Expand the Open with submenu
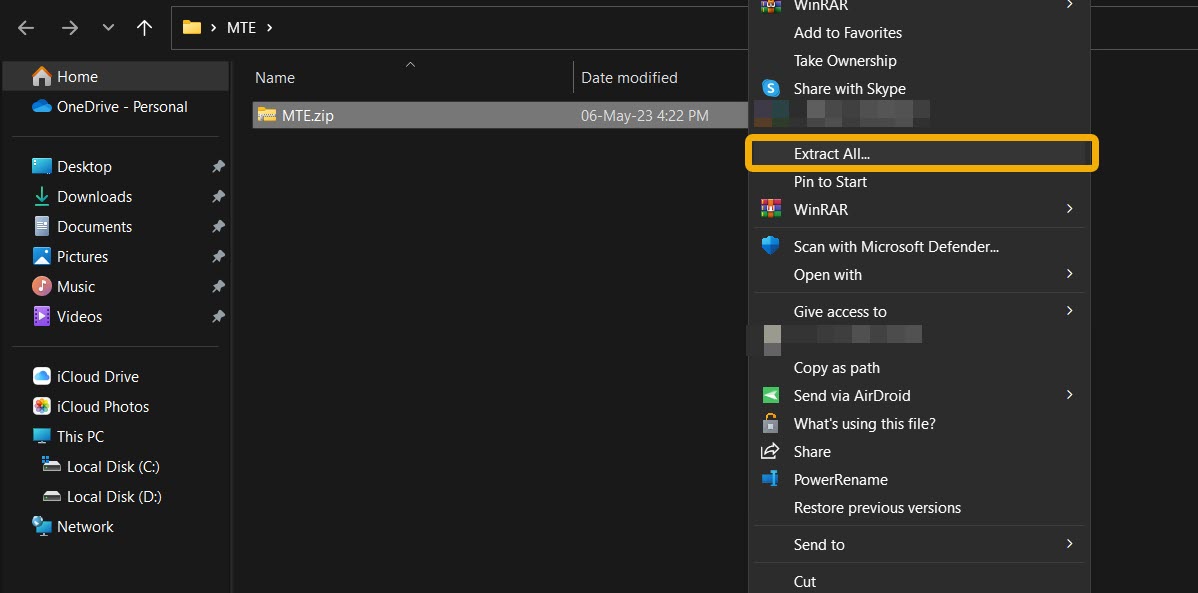The width and height of the screenshot is (1198, 593). [x=826, y=274]
